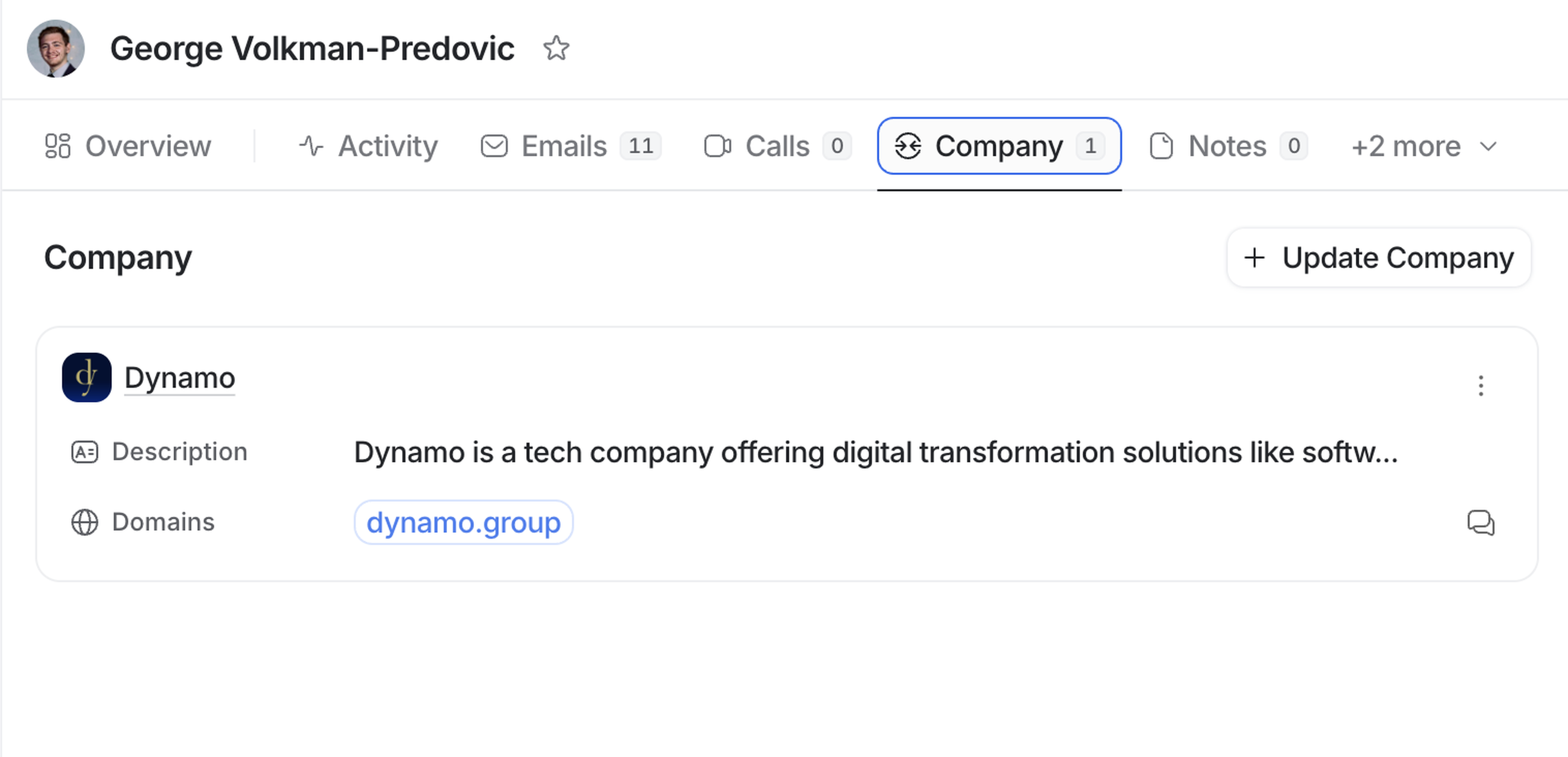Select the Company tab
The image size is (1568, 757).
point(998,146)
